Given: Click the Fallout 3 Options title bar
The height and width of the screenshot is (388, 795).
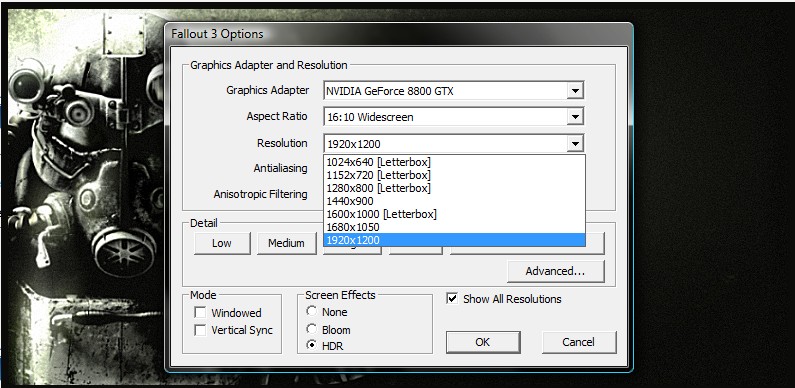Looking at the screenshot, I should pyautogui.click(x=399, y=34).
